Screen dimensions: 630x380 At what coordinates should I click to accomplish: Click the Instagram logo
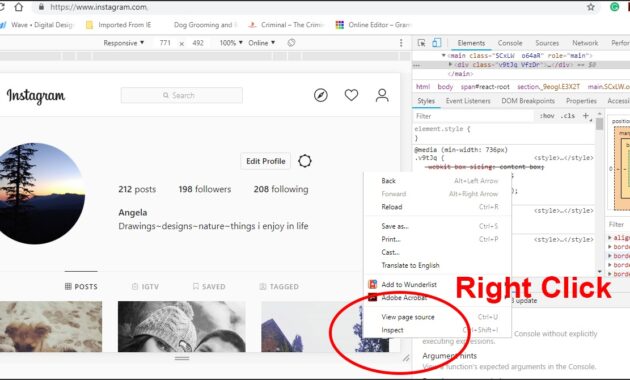[x=36, y=96]
